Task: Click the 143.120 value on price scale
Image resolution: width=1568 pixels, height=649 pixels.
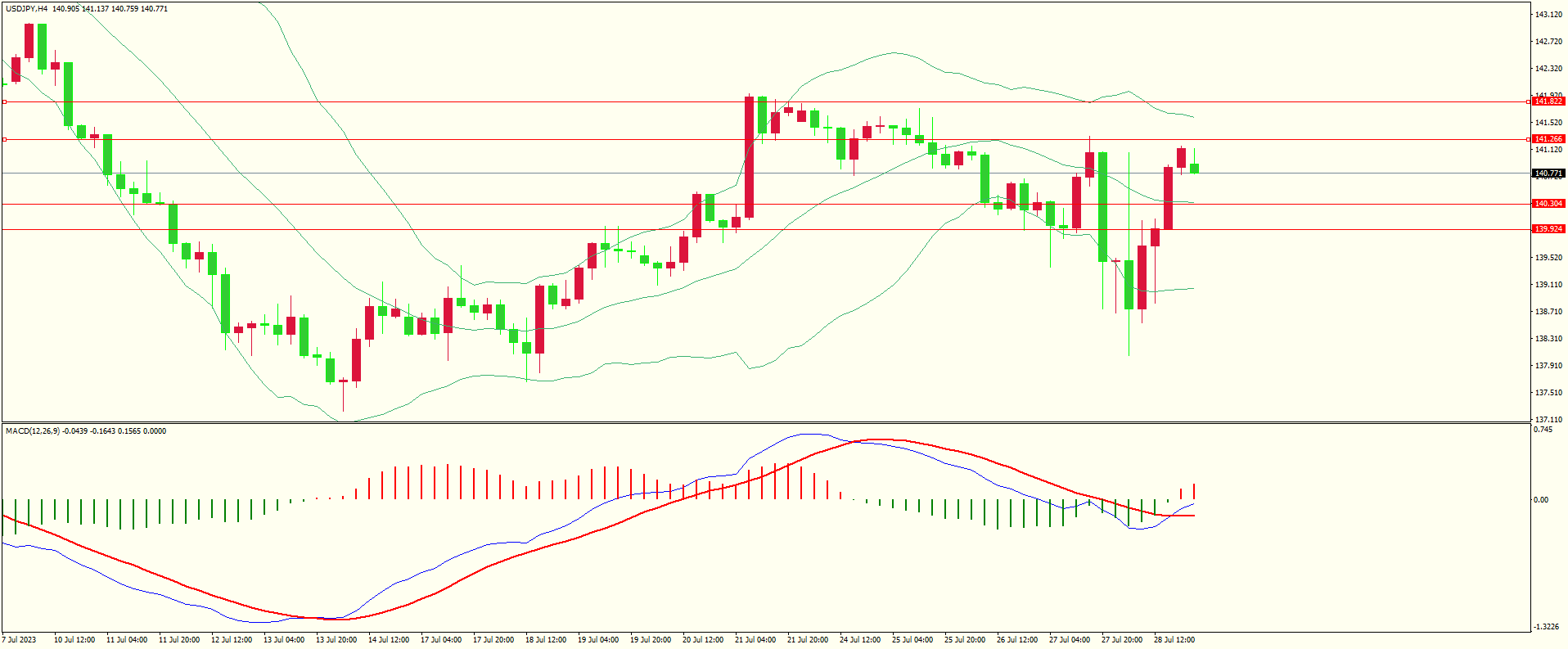Action: [x=1548, y=15]
